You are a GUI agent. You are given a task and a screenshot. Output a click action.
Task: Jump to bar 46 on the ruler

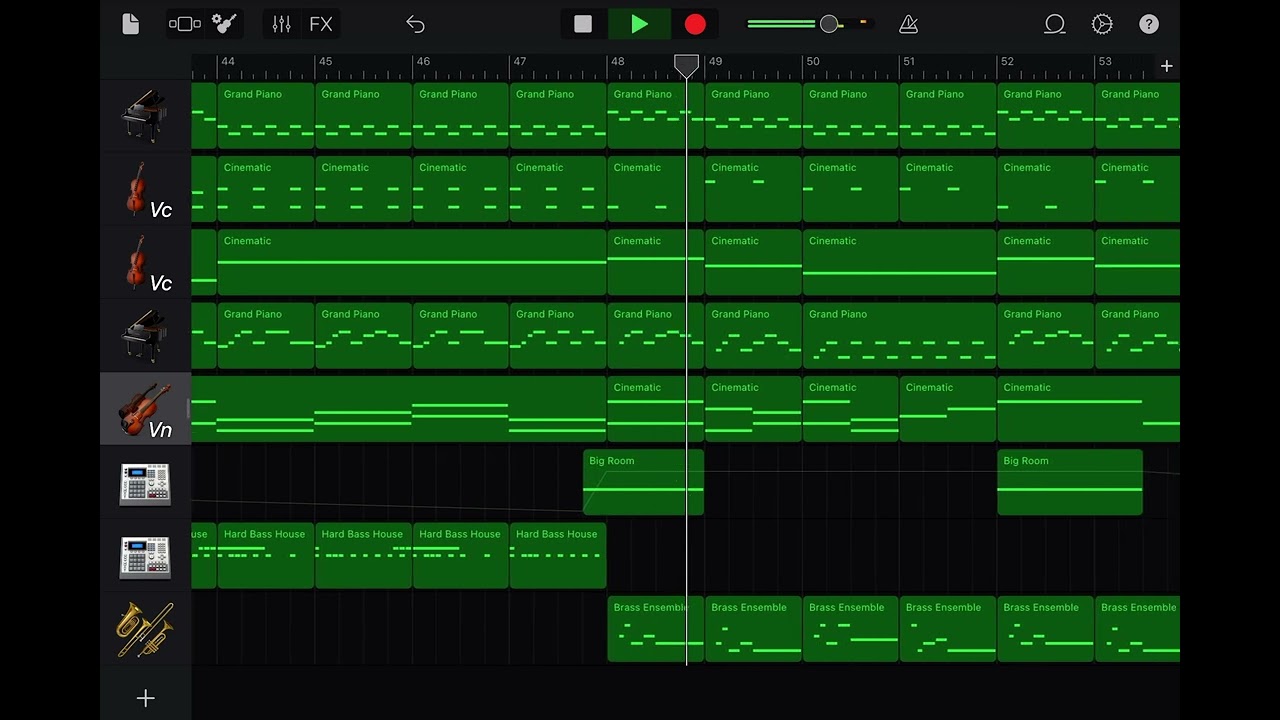pyautogui.click(x=423, y=62)
